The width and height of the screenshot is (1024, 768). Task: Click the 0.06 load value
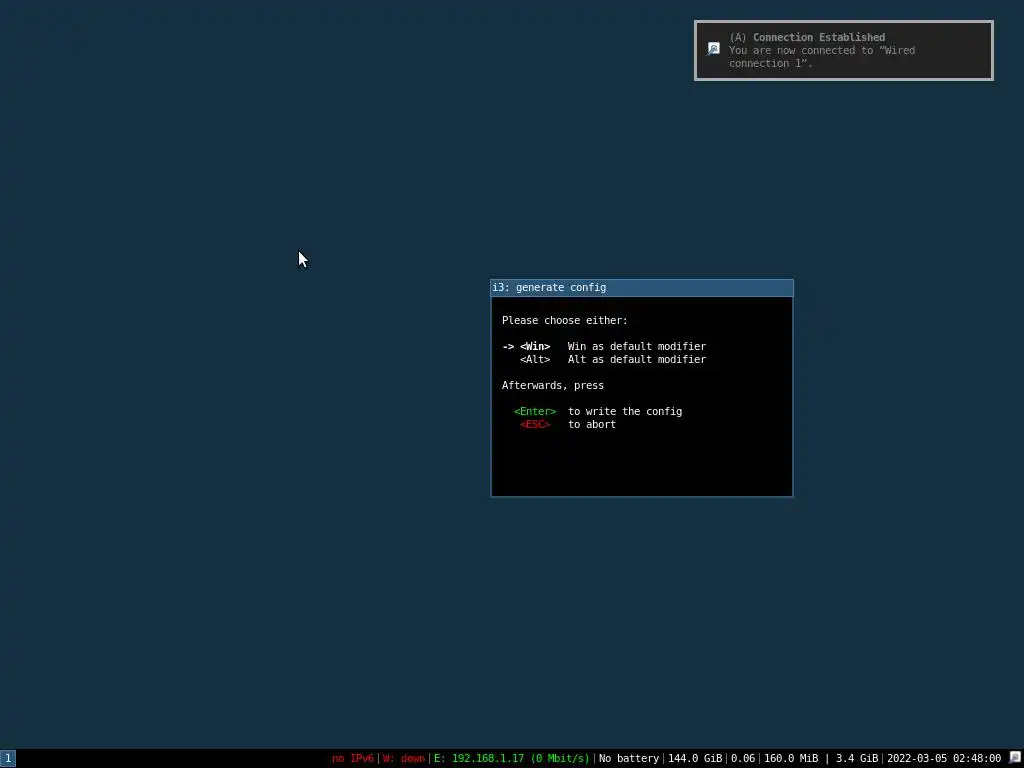click(x=743, y=758)
